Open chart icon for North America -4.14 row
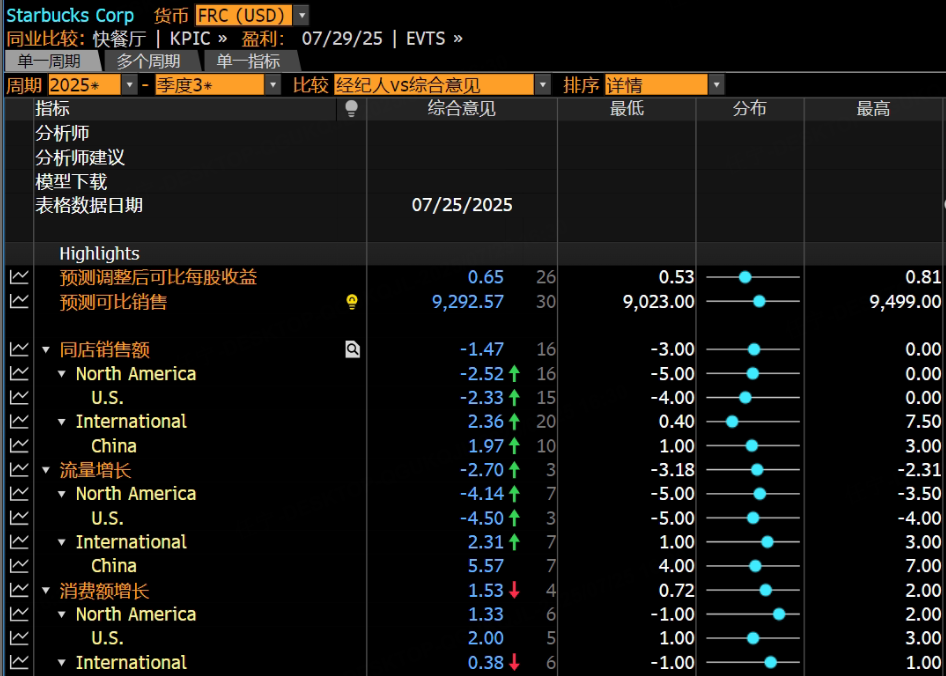Viewport: 946px width, 676px height. (19, 494)
